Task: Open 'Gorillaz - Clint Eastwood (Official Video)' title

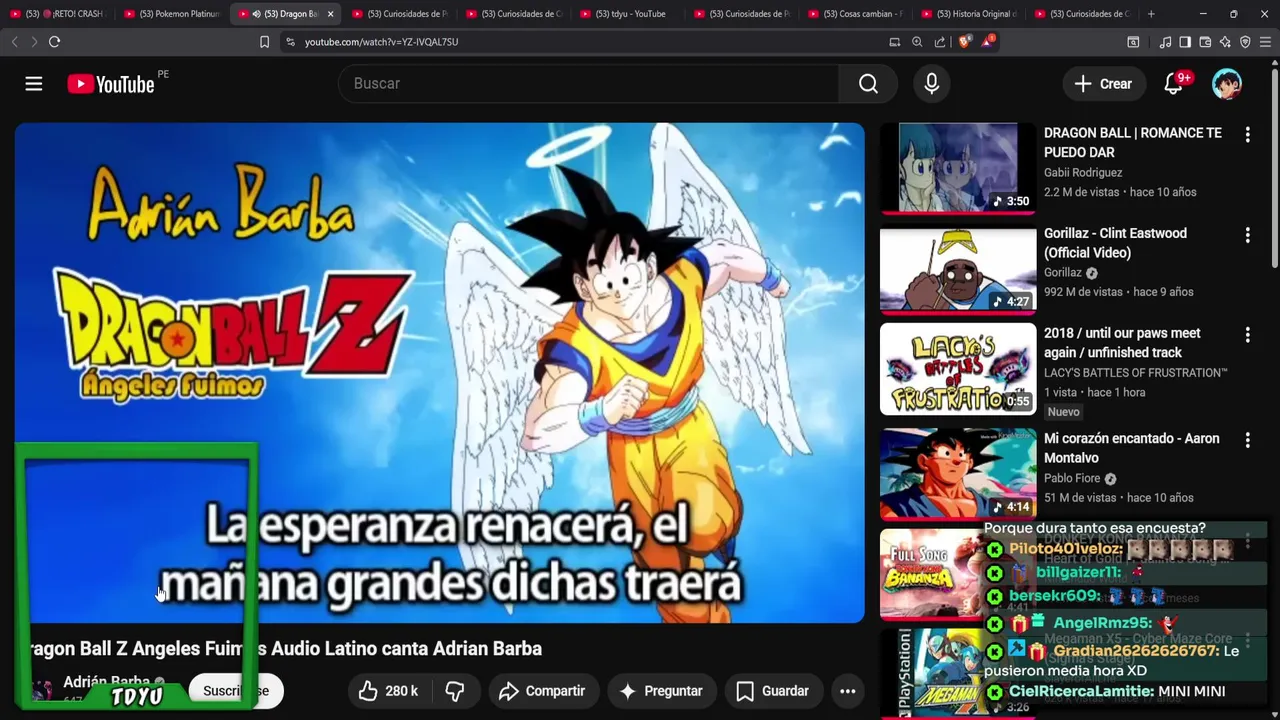Action: (1115, 243)
